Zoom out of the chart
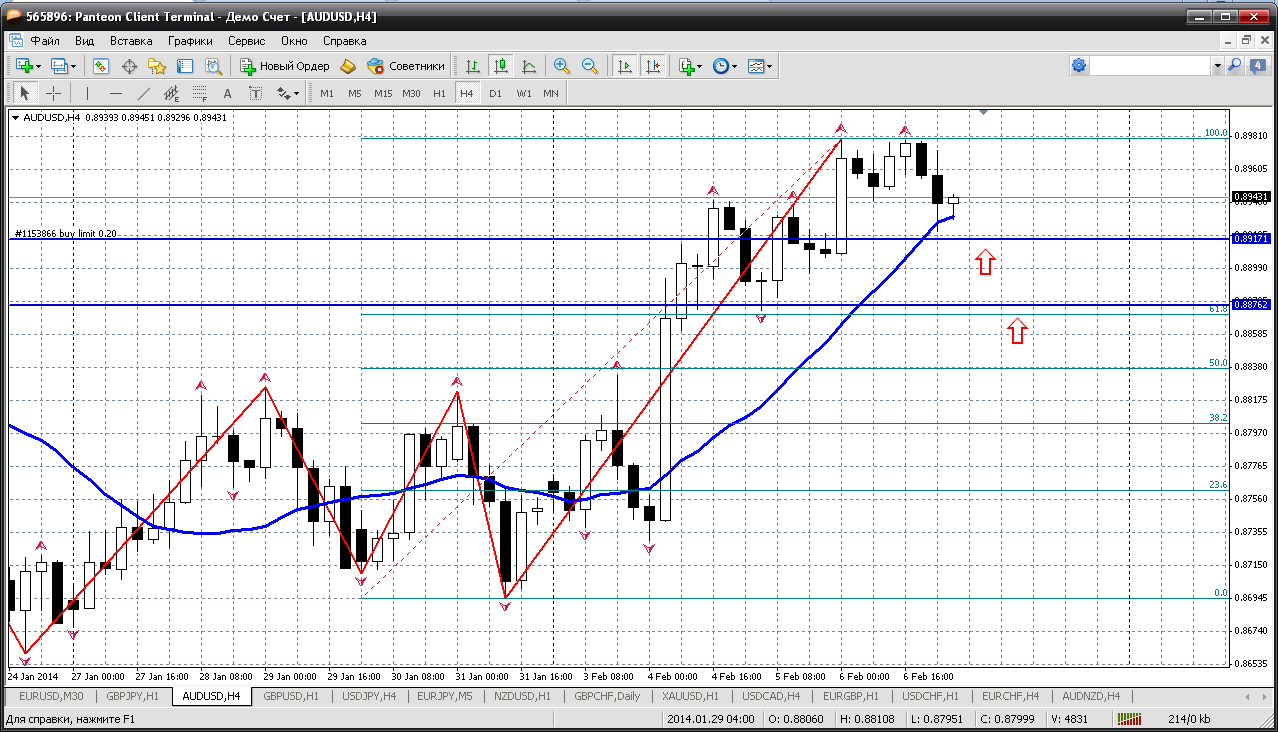The image size is (1278, 732). tap(590, 66)
